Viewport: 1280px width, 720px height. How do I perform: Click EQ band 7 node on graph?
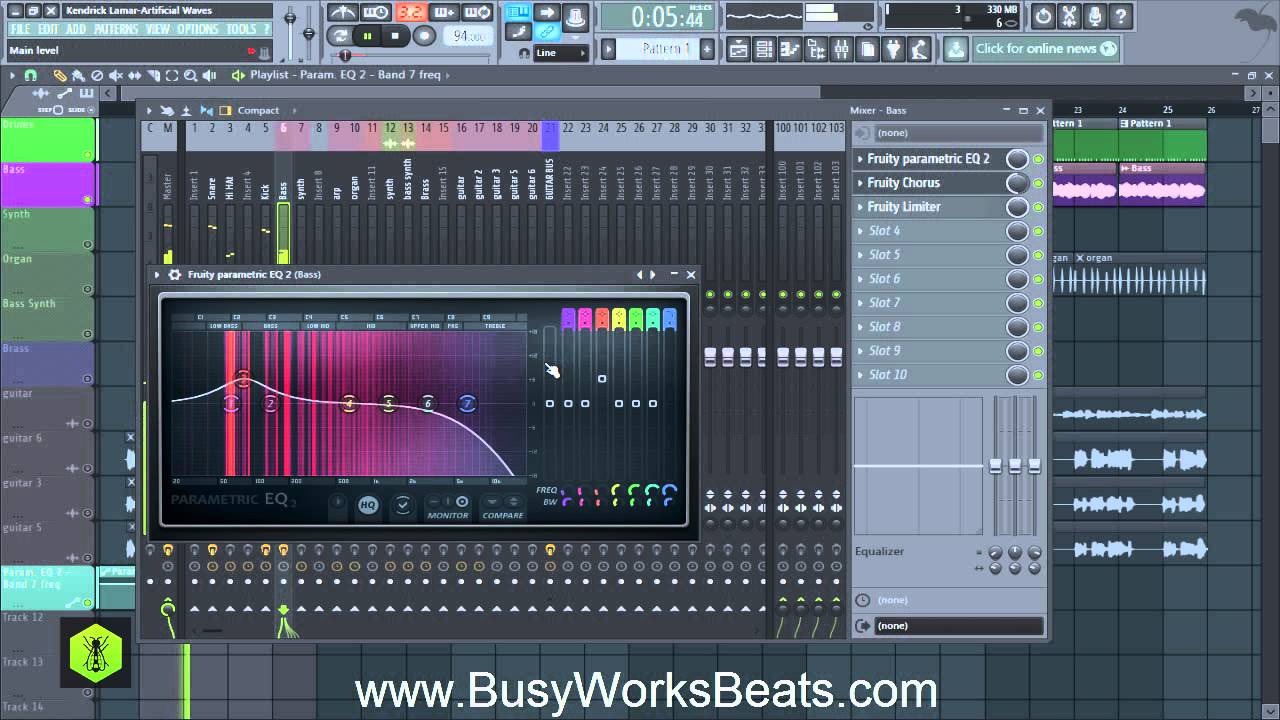(x=467, y=404)
